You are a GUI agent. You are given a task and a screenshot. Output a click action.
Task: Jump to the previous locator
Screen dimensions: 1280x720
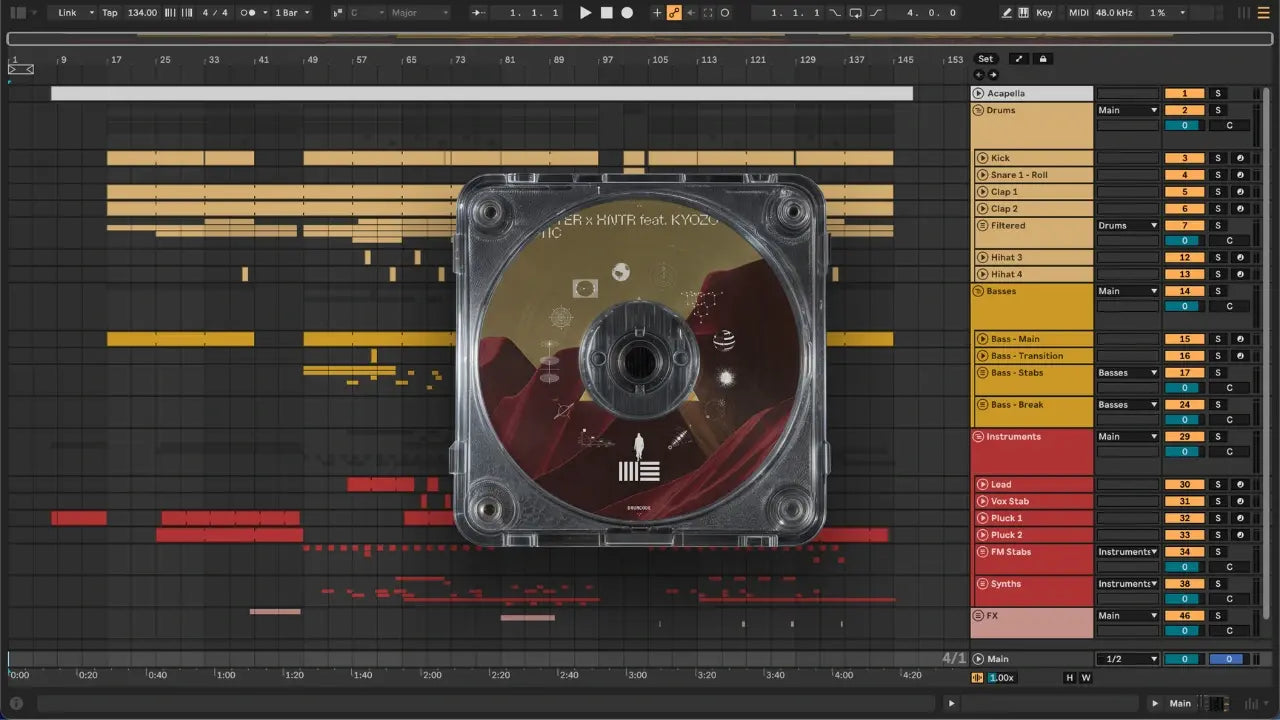click(979, 75)
